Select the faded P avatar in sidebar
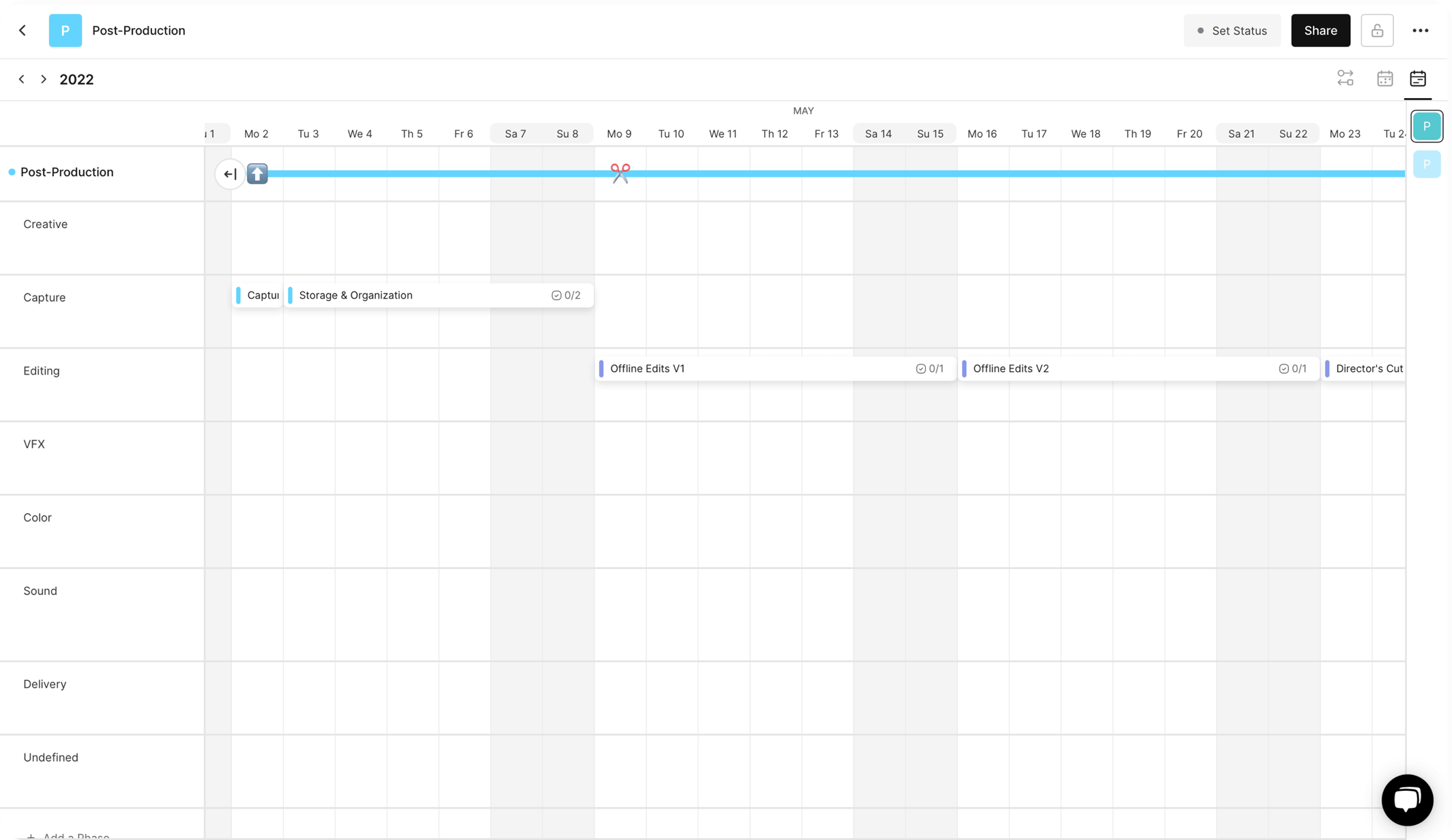Image resolution: width=1452 pixels, height=840 pixels. pos(1427,164)
